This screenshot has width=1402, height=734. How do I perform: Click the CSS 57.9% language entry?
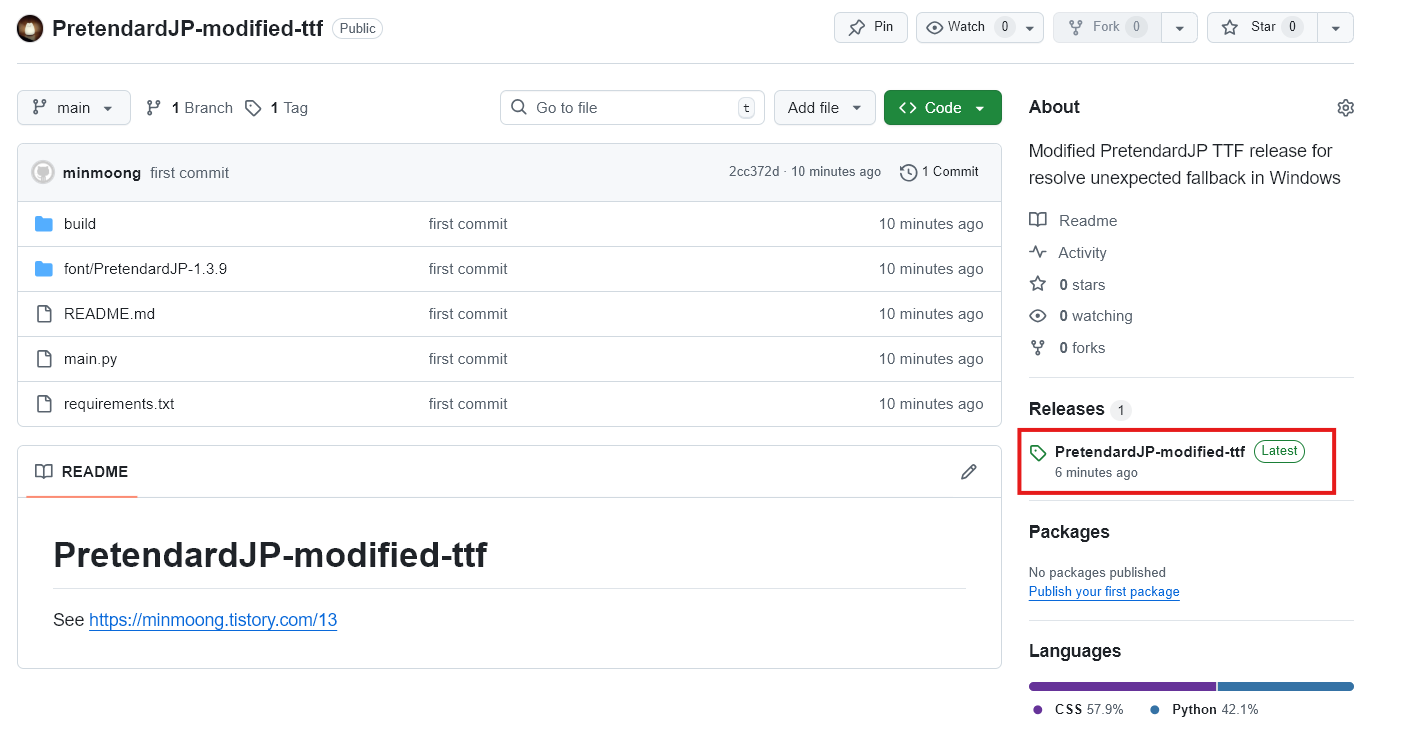click(x=1079, y=710)
